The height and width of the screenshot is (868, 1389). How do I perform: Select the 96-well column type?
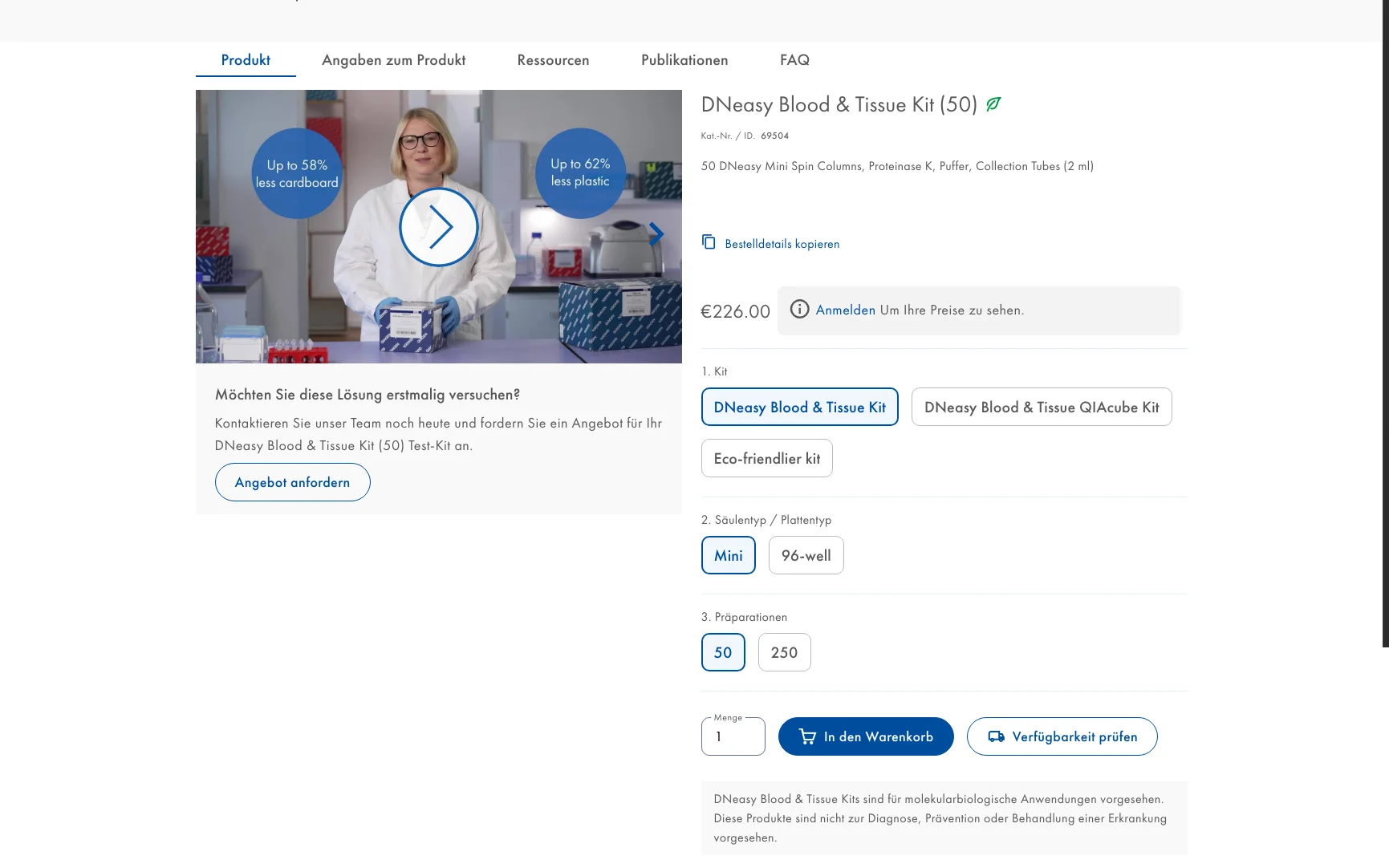pyautogui.click(x=806, y=555)
